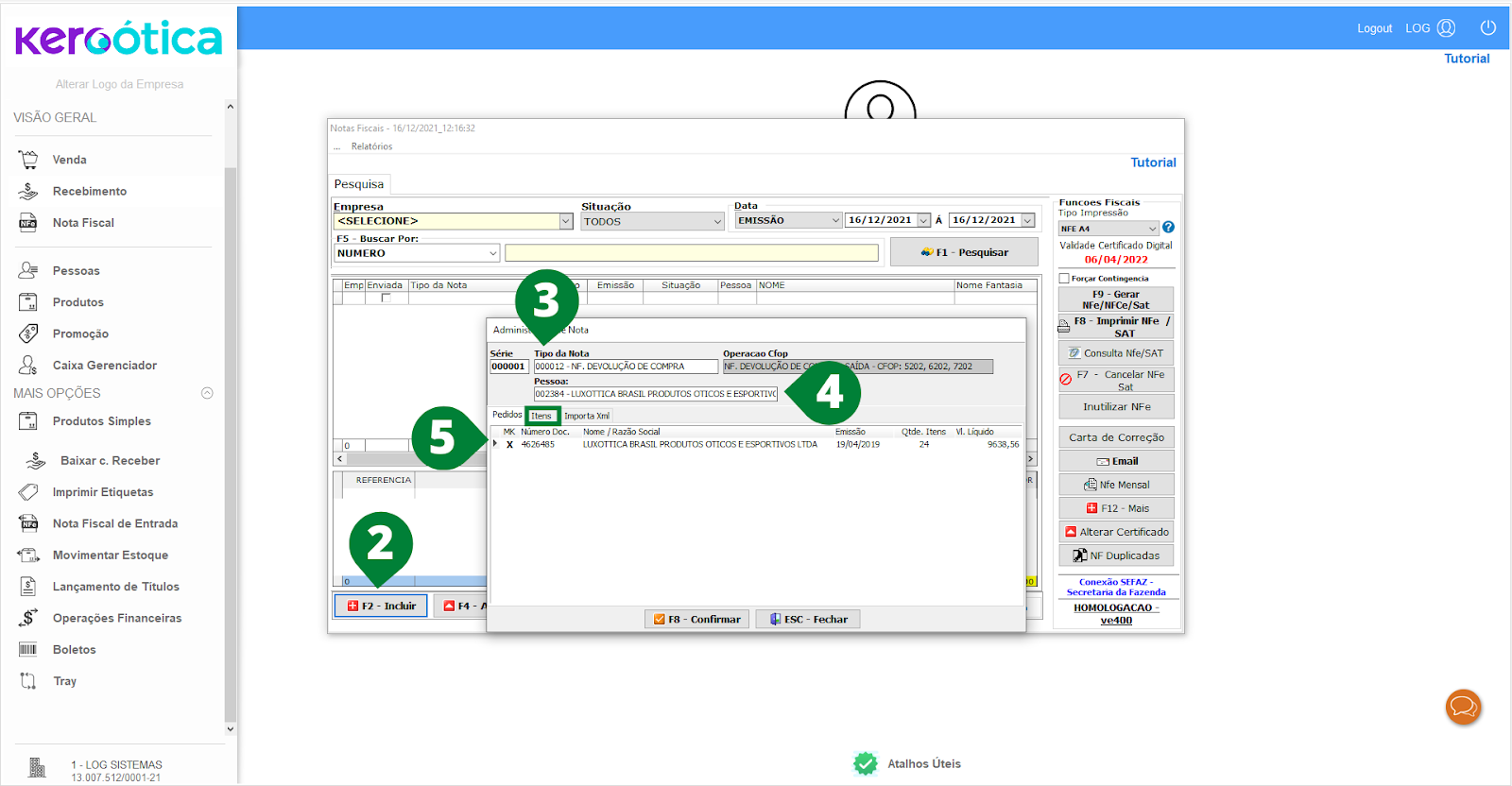1512x786 pixels.
Task: Click Alterar Certificado button
Action: 1116,532
